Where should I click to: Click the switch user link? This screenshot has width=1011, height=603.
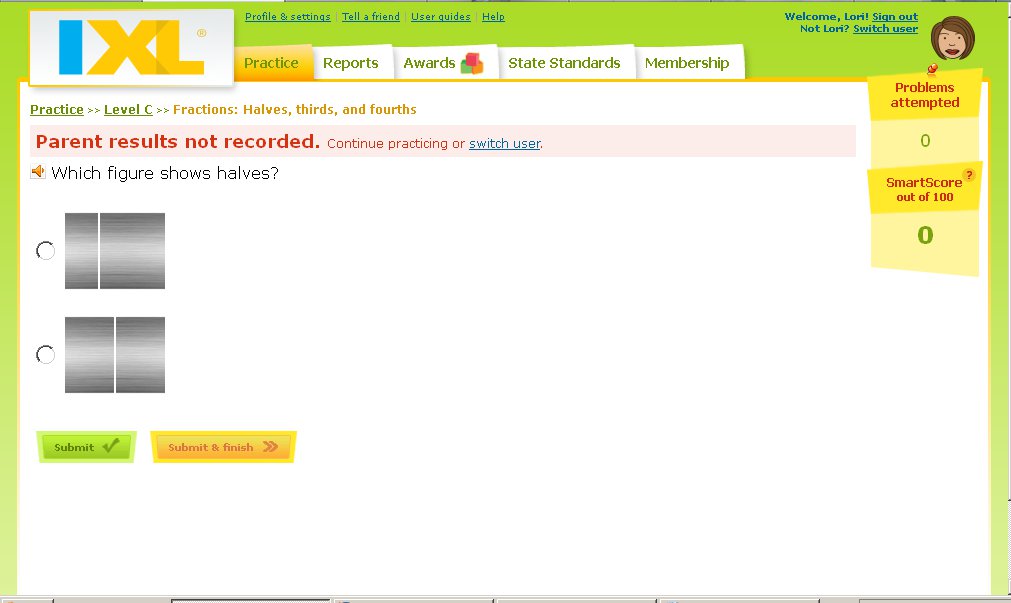click(503, 143)
